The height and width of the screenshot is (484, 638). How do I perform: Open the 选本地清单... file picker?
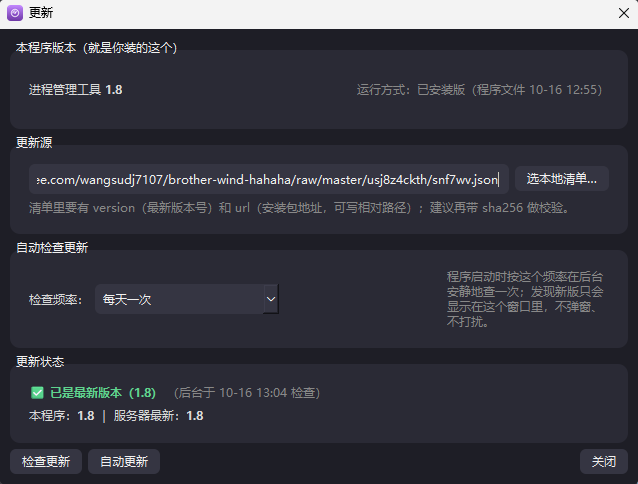coord(562,179)
